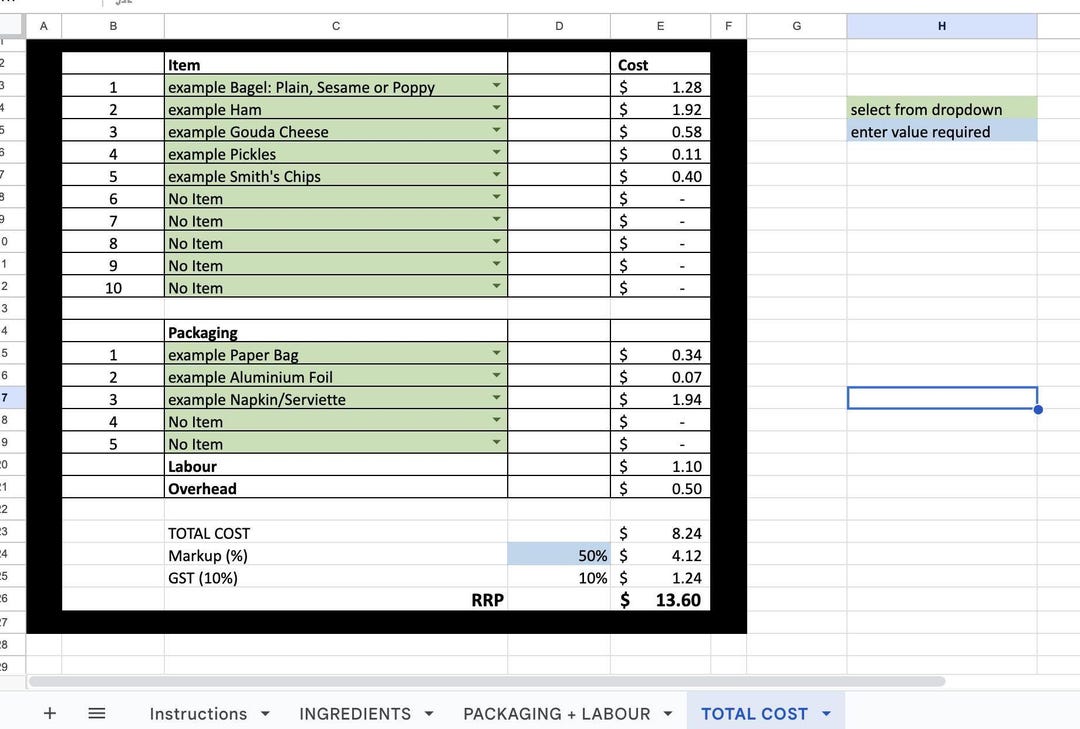Add a new sheet with the plus icon
1080x729 pixels.
[x=48, y=713]
